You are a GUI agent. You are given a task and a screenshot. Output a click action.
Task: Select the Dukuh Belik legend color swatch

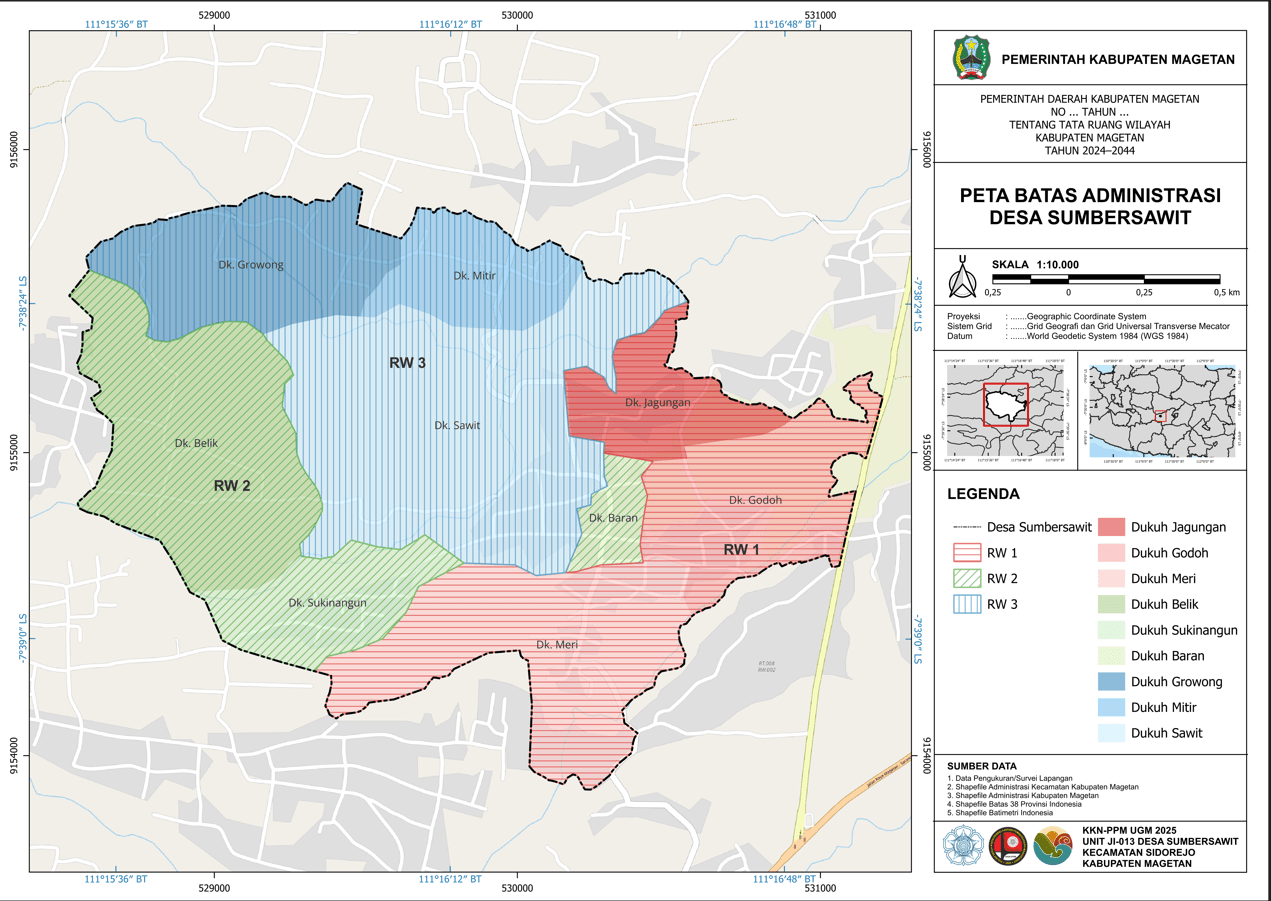click(1111, 604)
